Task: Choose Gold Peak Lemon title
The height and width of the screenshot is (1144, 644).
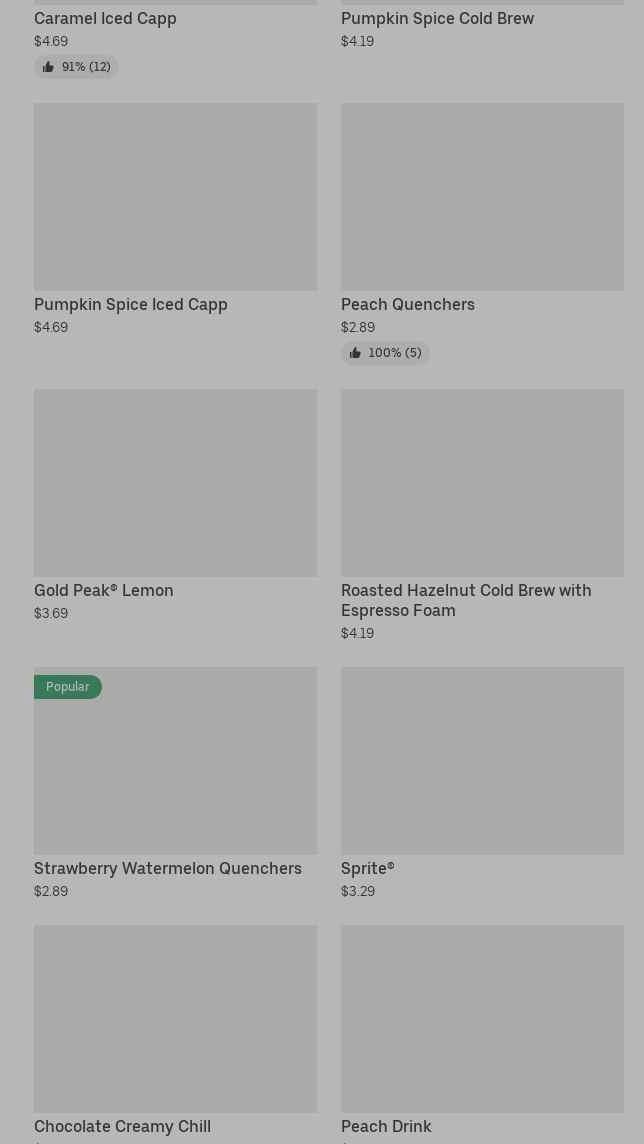Action: [x=104, y=590]
